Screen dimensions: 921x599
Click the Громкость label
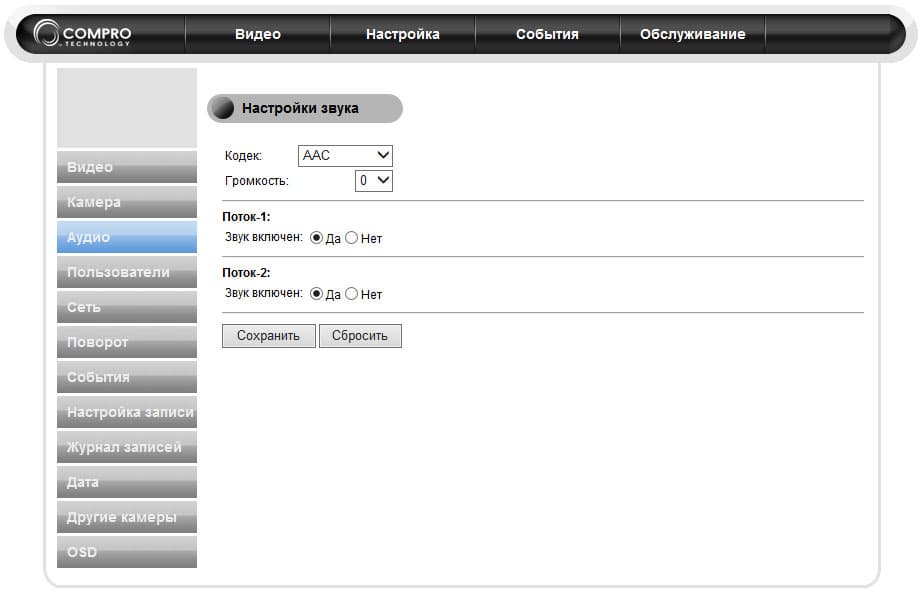coord(257,181)
